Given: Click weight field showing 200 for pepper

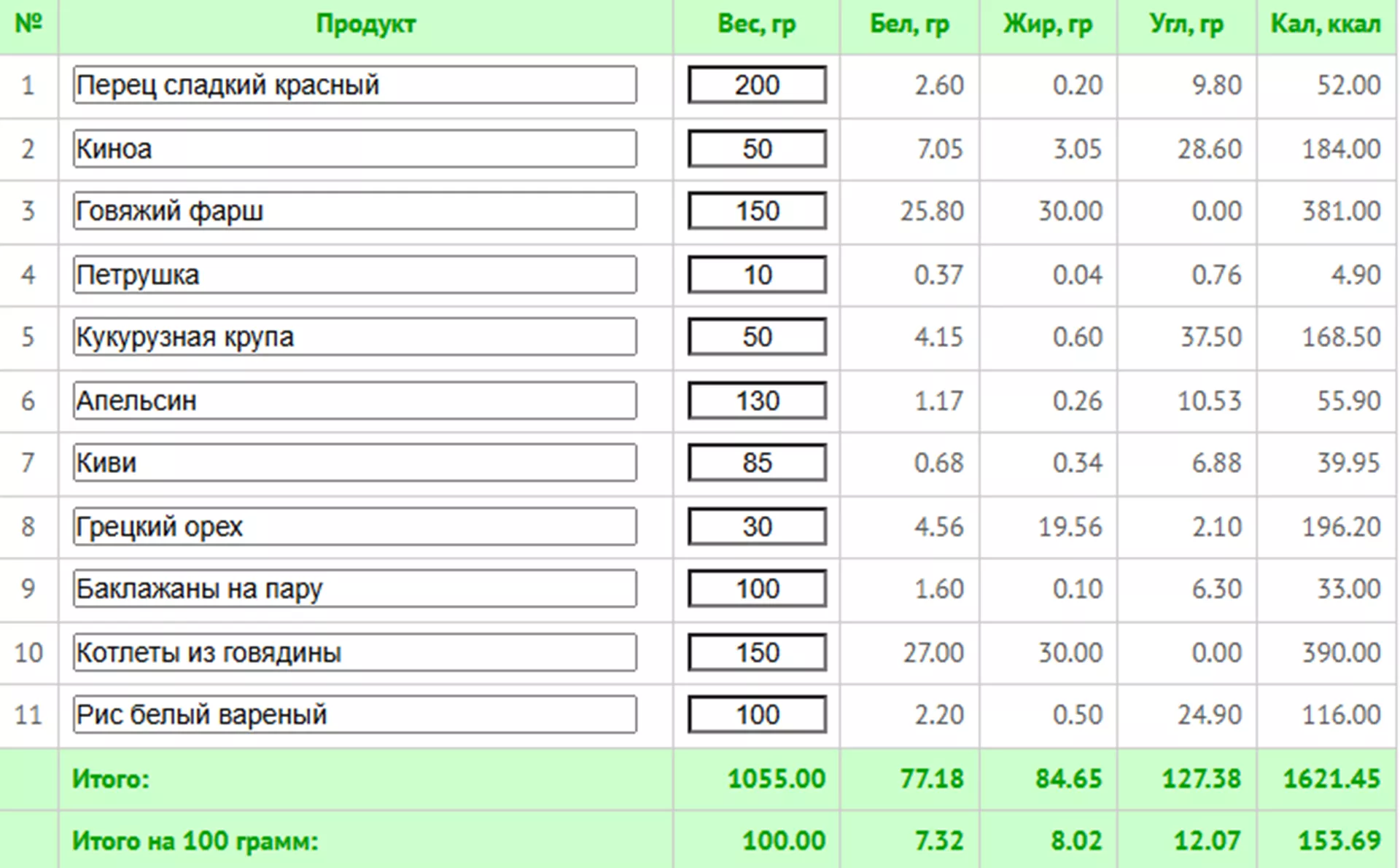Looking at the screenshot, I should (x=757, y=85).
